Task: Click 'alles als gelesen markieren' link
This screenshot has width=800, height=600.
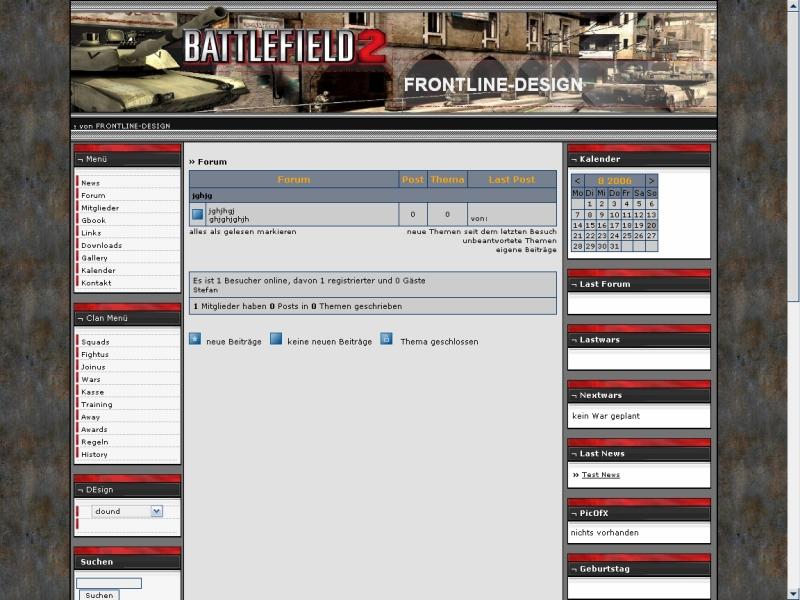Action: pyautogui.click(x=243, y=232)
